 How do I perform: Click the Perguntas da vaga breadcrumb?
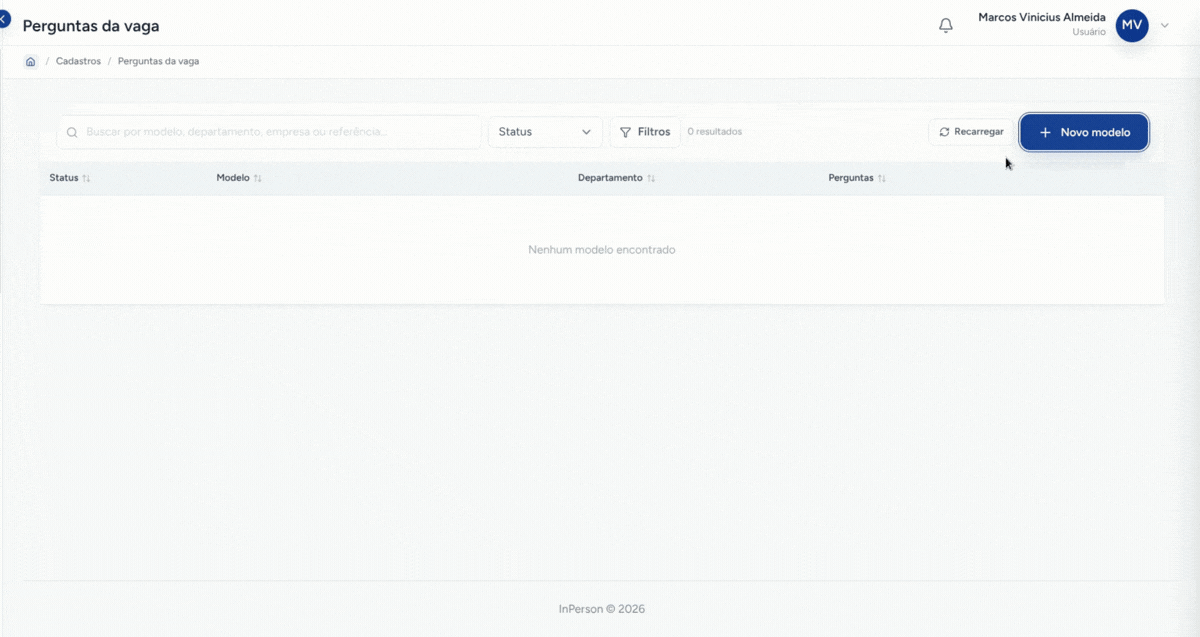click(x=158, y=61)
